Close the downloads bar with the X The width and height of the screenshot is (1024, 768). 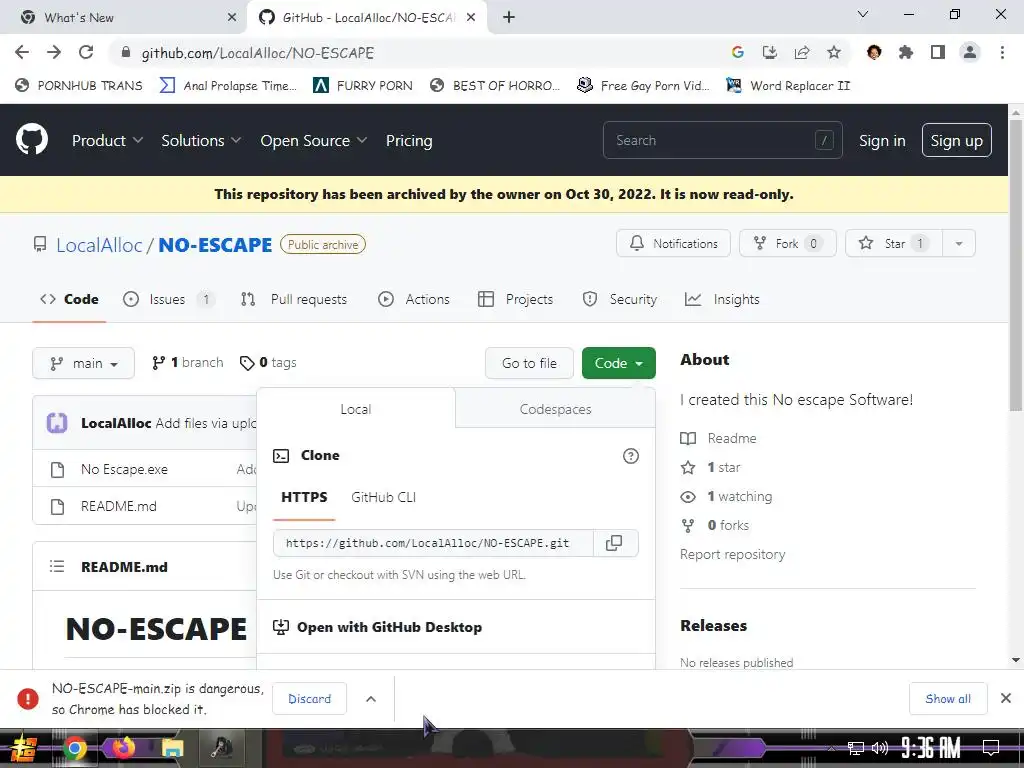click(x=1006, y=699)
